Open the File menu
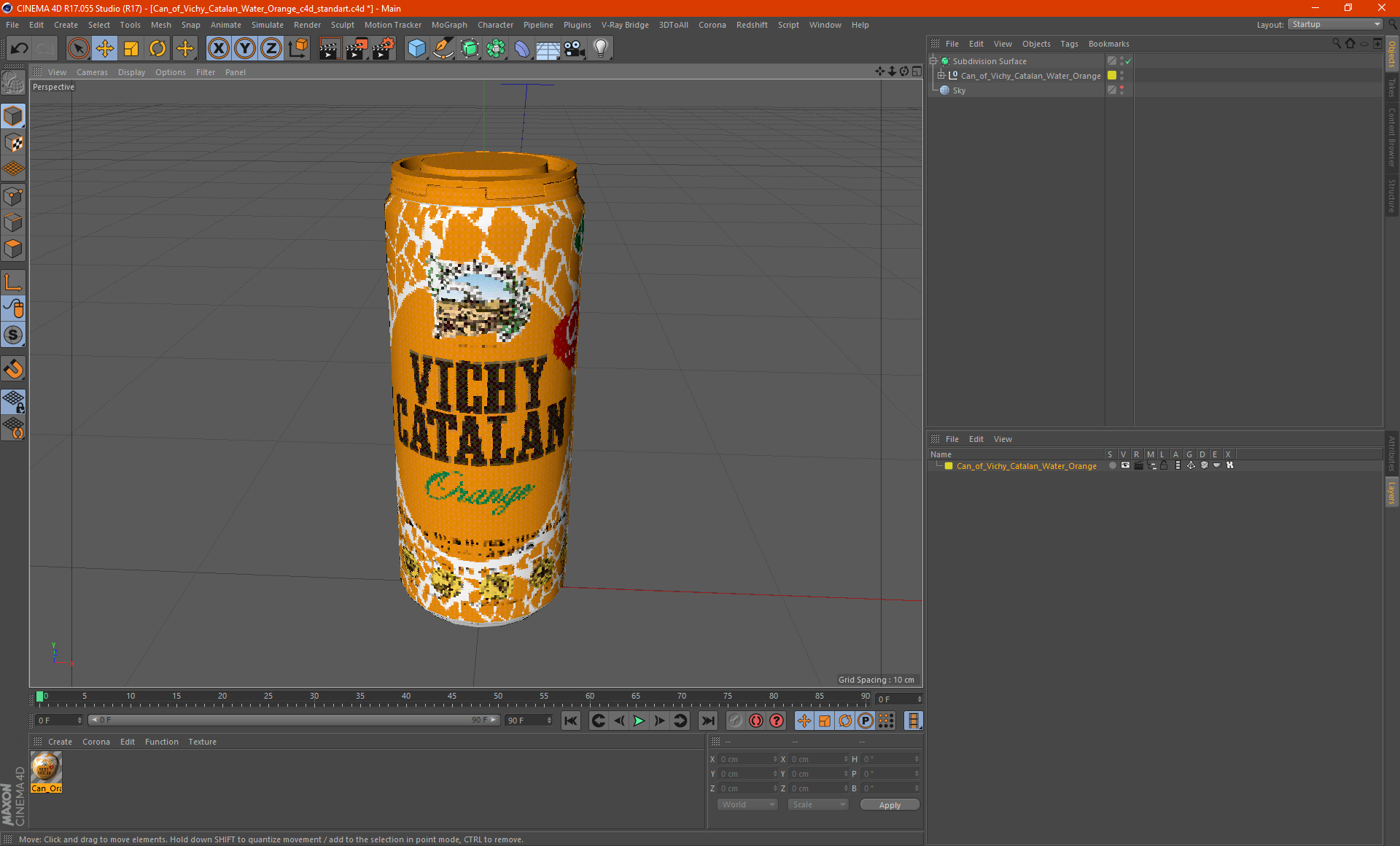The width and height of the screenshot is (1400, 846). pyautogui.click(x=12, y=25)
